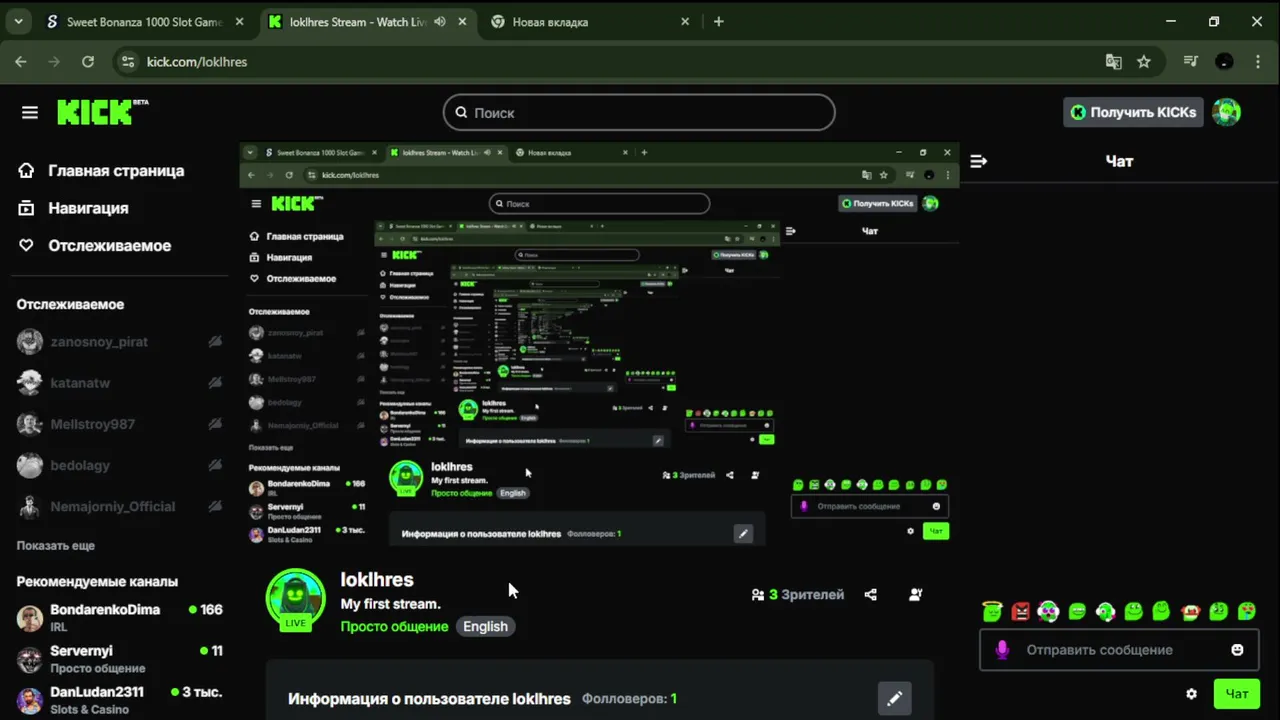Click the pencil edit button for user info
Viewport: 1280px width, 720px height.
[x=894, y=699]
